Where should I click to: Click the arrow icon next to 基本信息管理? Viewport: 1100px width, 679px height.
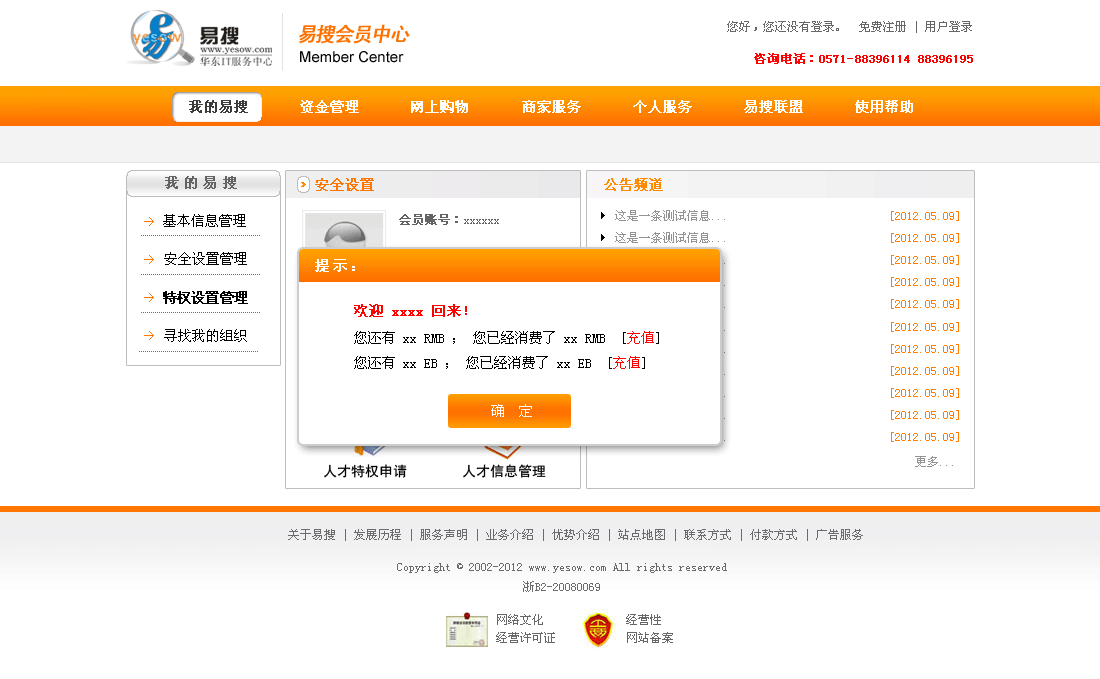point(149,222)
